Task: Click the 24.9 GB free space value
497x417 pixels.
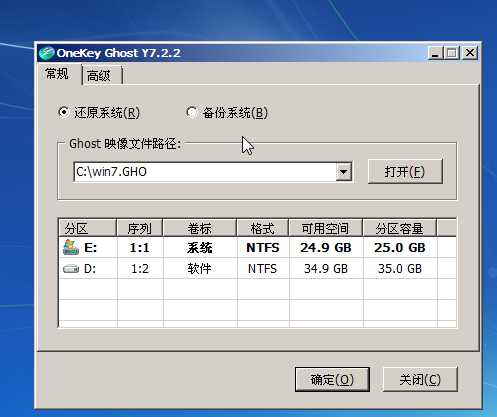Action: (326, 248)
